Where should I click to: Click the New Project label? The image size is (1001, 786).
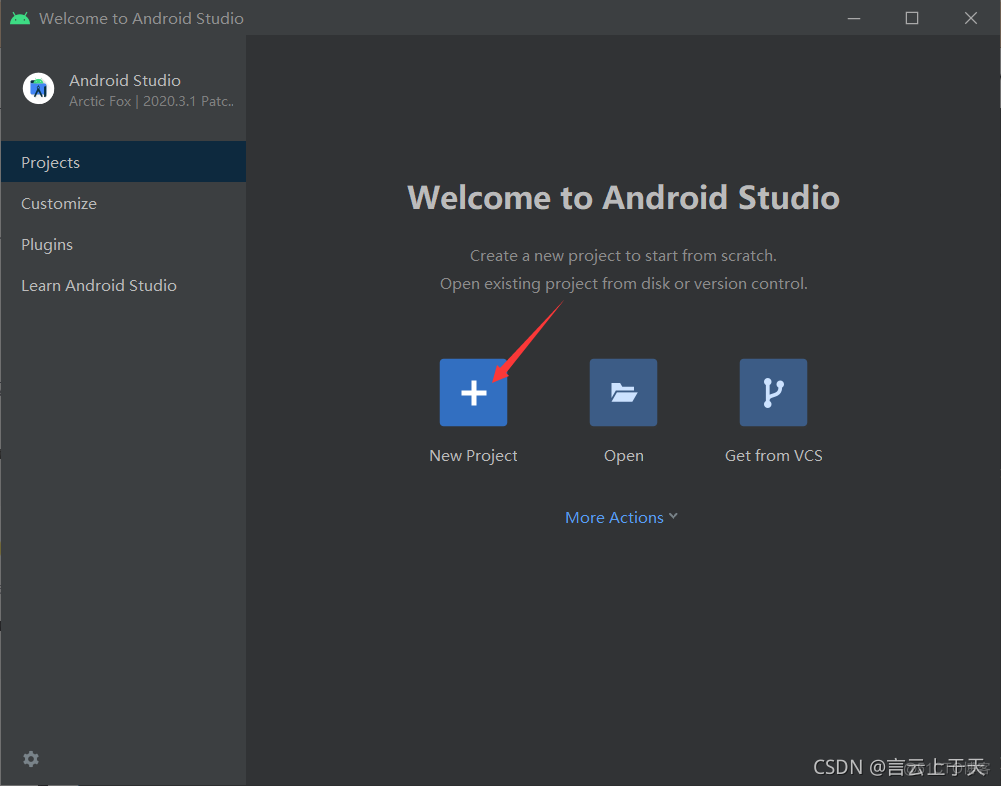[473, 455]
